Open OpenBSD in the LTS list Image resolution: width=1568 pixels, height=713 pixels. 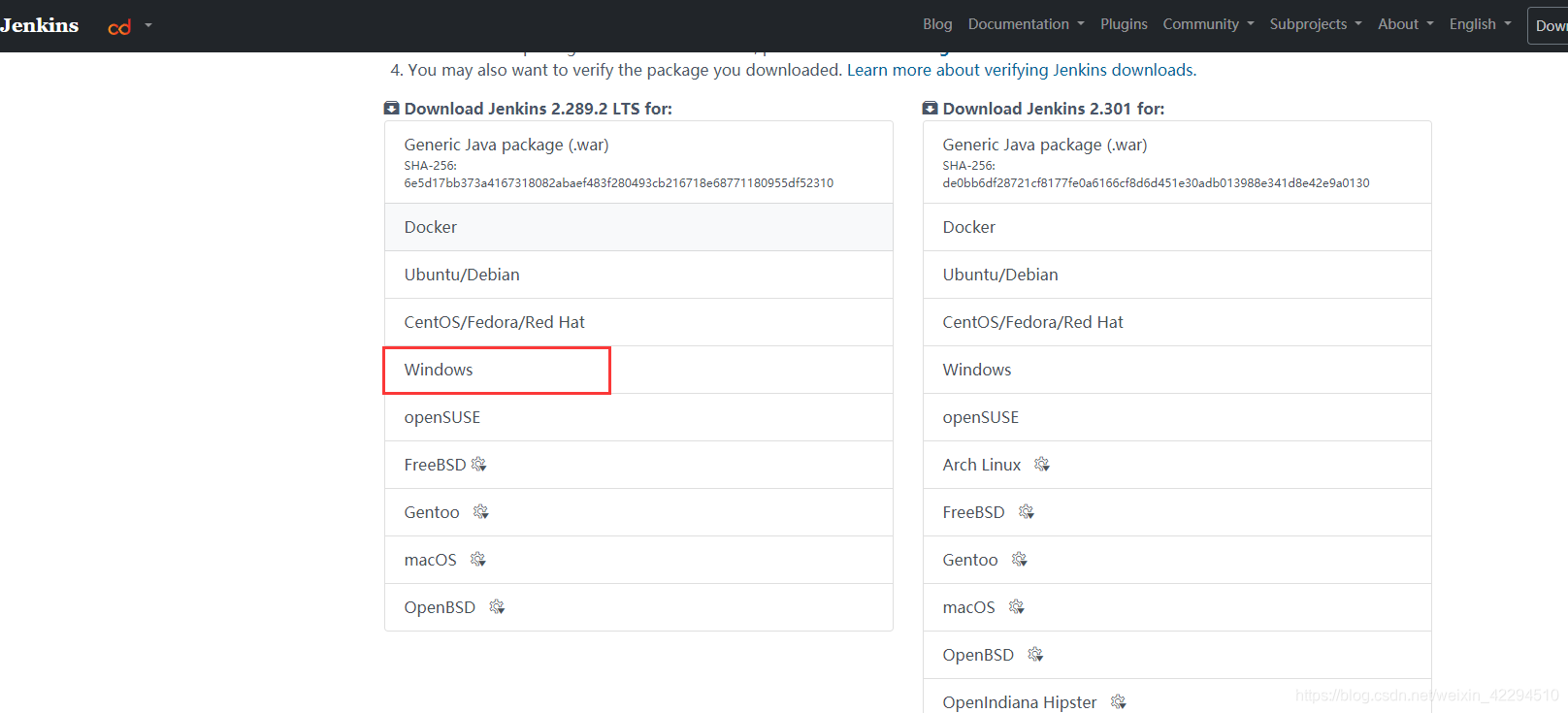click(x=638, y=607)
